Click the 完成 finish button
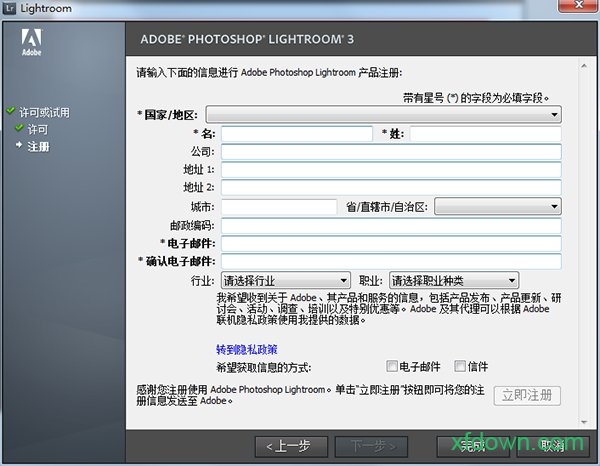 pos(473,446)
